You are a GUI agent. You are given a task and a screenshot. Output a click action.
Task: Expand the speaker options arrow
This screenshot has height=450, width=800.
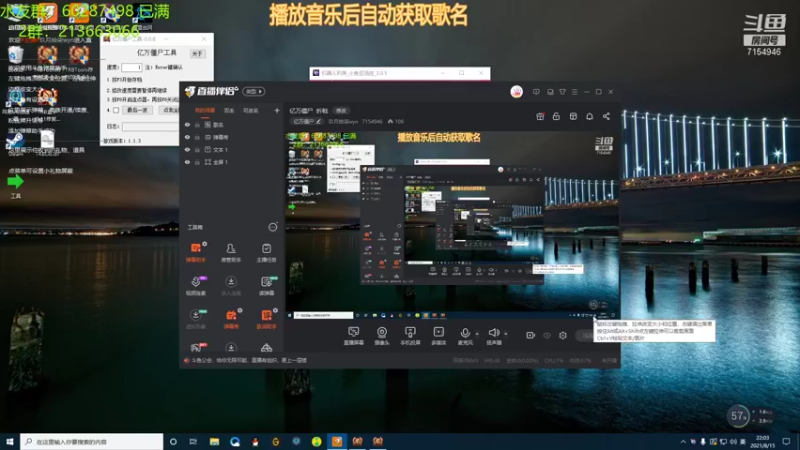click(x=506, y=334)
